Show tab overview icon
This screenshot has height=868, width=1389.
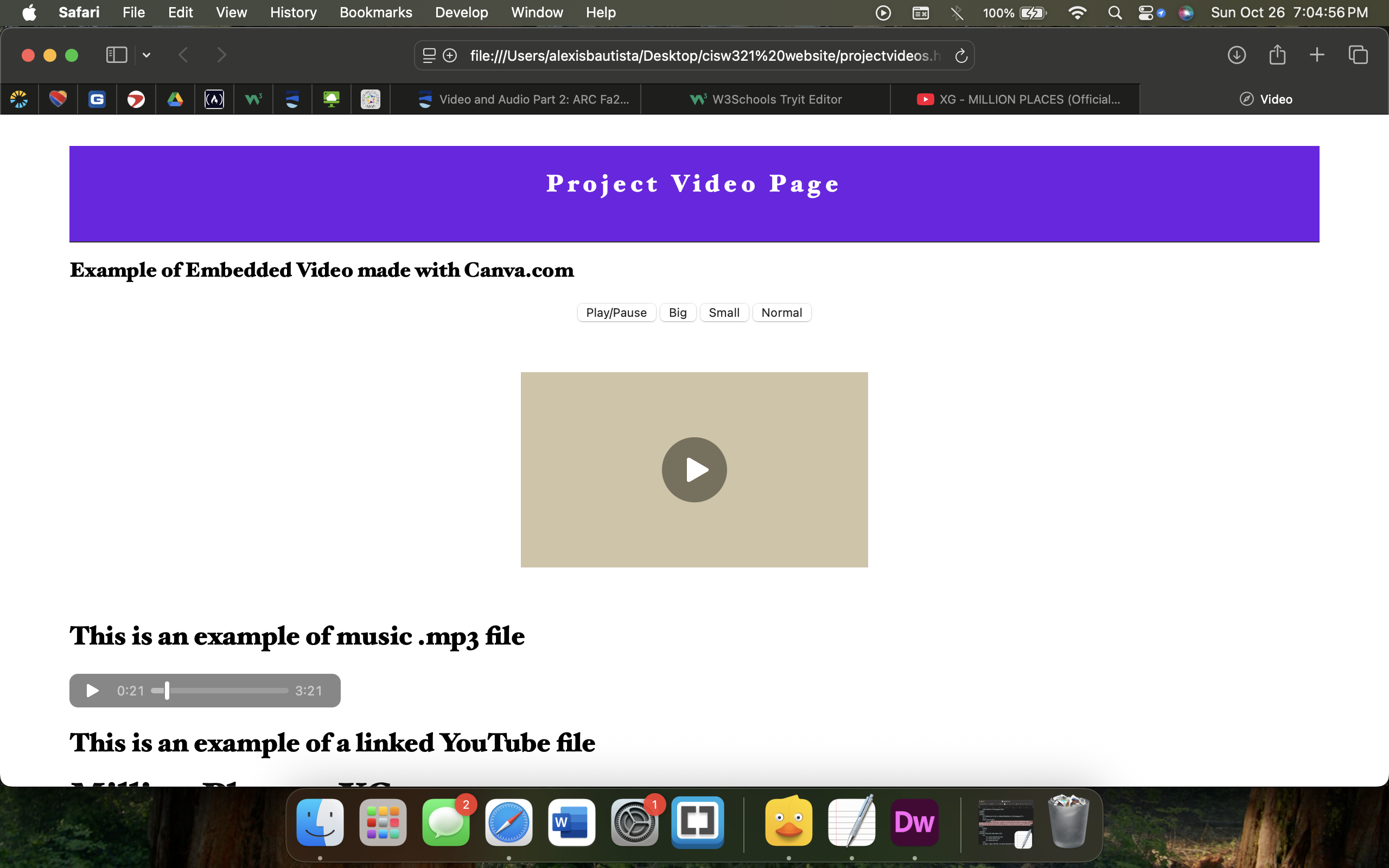pyautogui.click(x=1358, y=55)
